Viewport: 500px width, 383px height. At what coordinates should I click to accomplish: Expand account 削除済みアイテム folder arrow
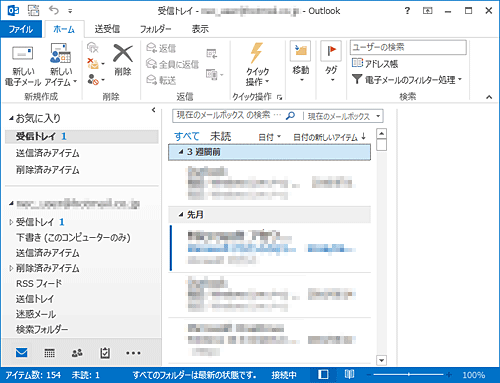[11, 268]
